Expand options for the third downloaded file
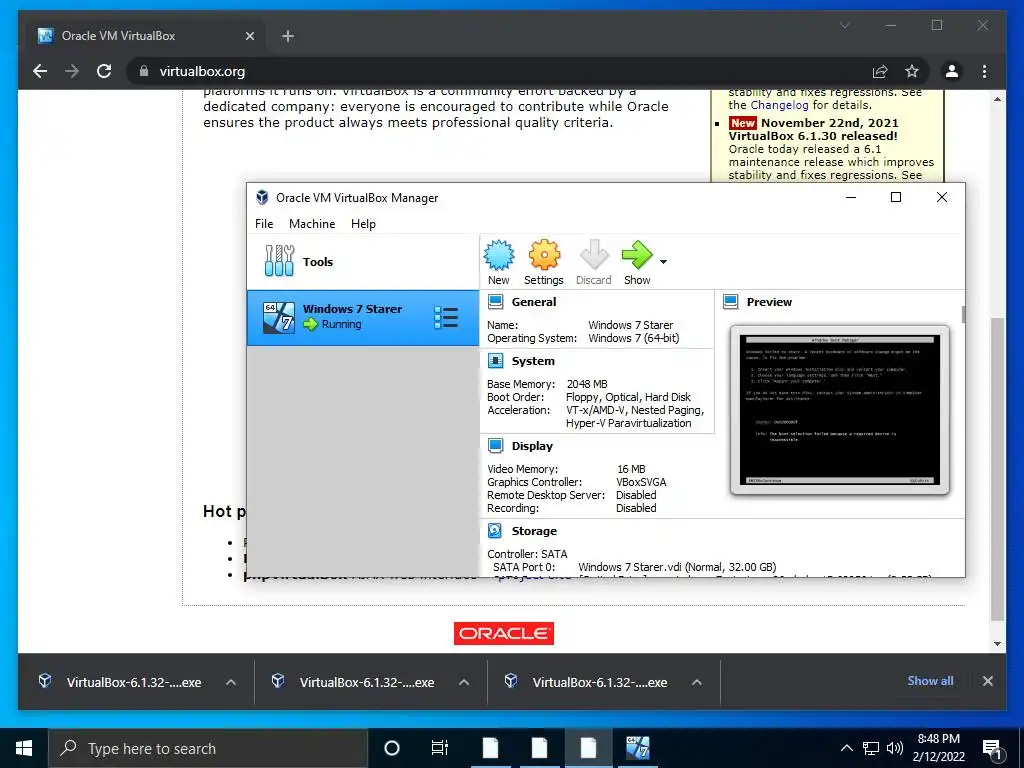This screenshot has height=768, width=1024. pos(697,682)
